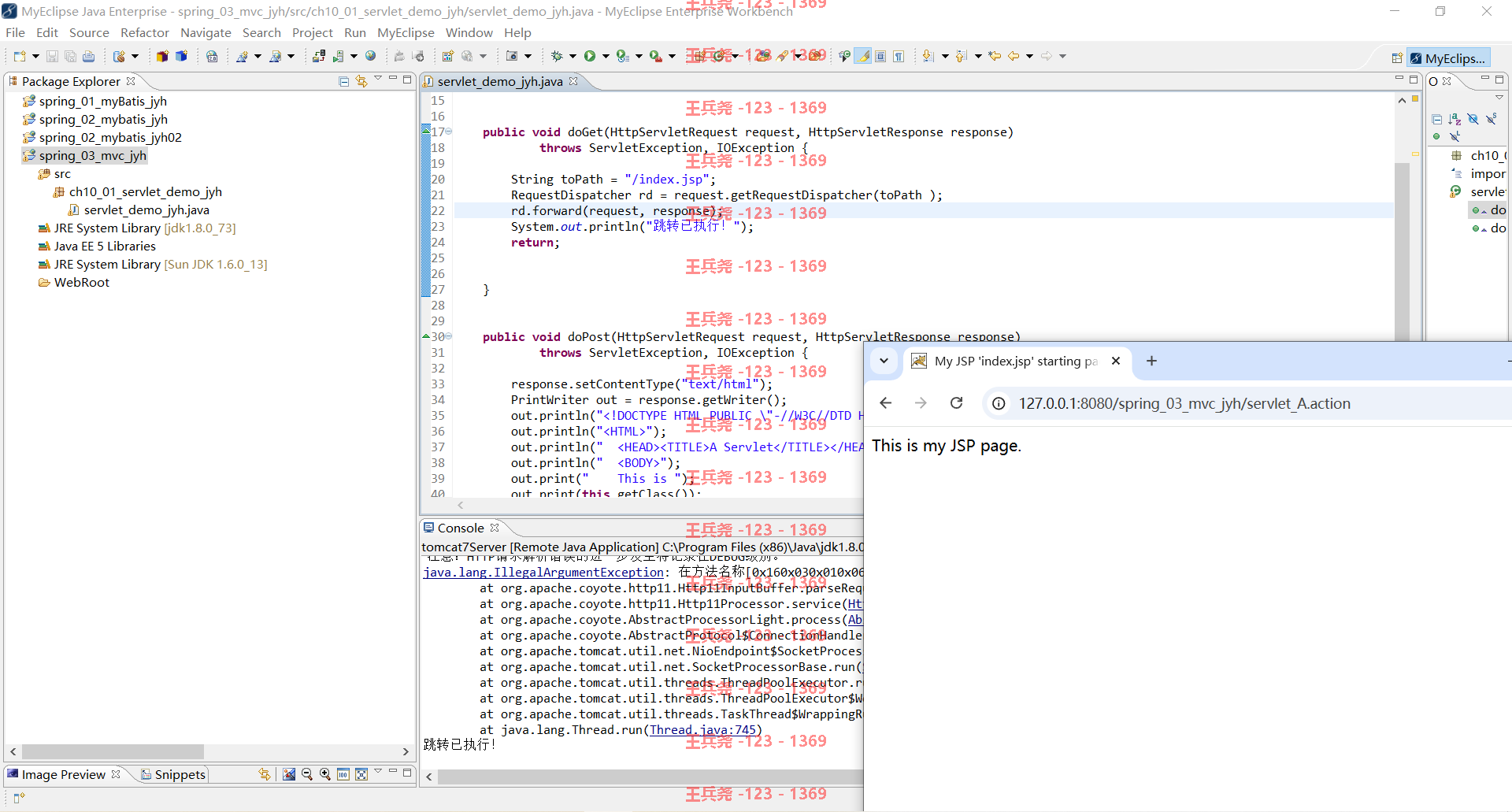Screen dimensions: 1512x812
Task: Click the Open web browser globe icon
Action: 371,56
